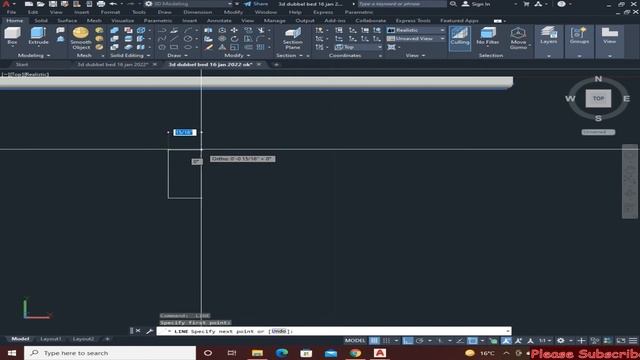Click the Undo arrow in quick access toolbar
Image resolution: width=640 pixels, height=360 pixels.
point(113,4)
